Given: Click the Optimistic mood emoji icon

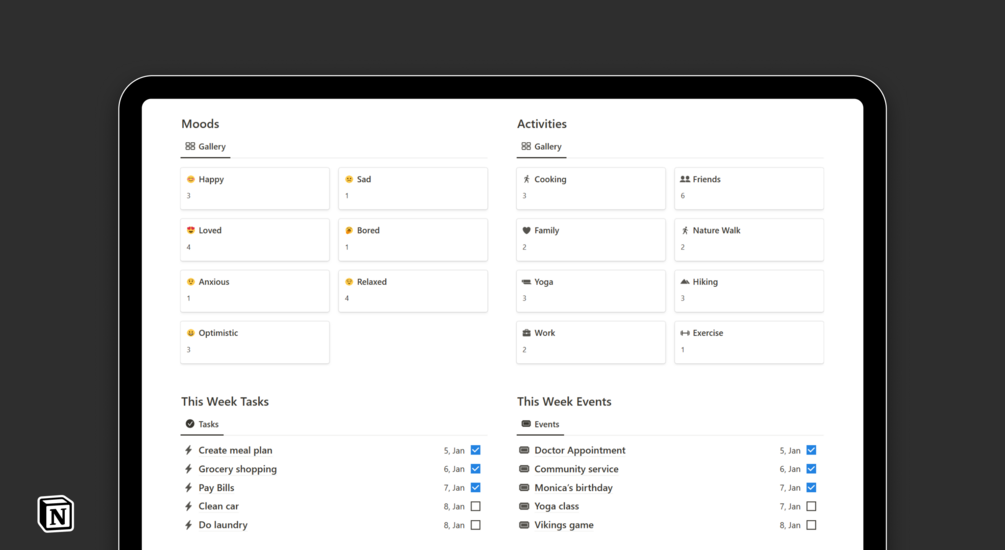Looking at the screenshot, I should pos(190,333).
